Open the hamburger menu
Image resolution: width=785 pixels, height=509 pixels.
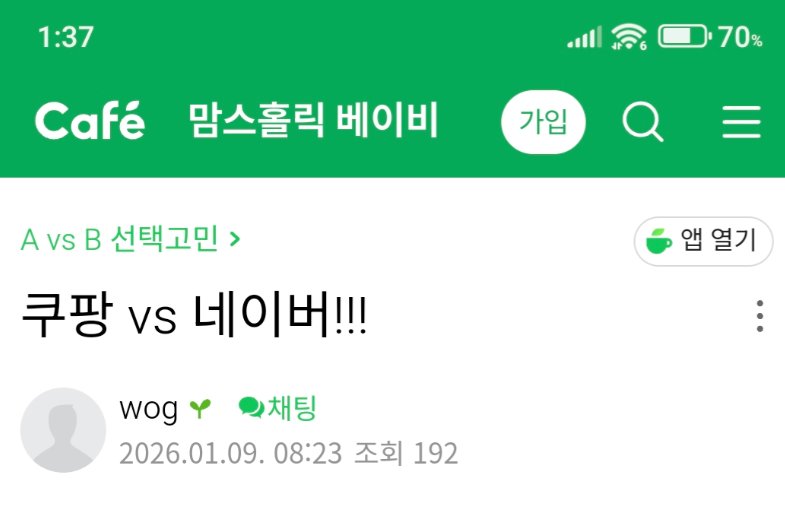[x=741, y=122]
